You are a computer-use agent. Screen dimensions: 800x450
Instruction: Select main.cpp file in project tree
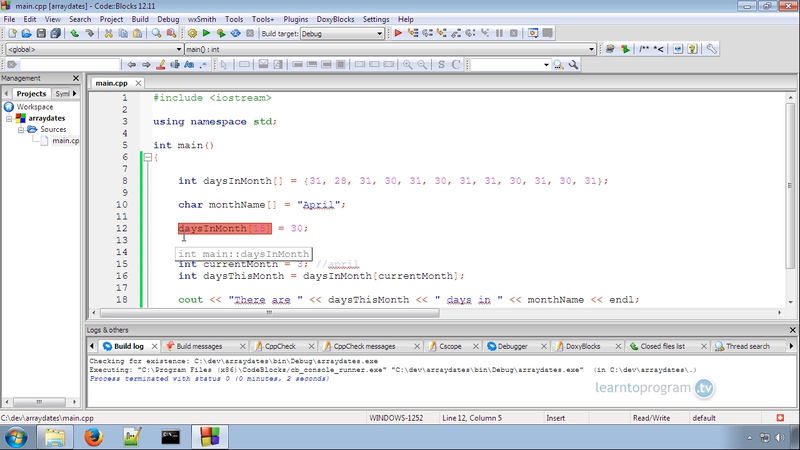tap(65, 141)
